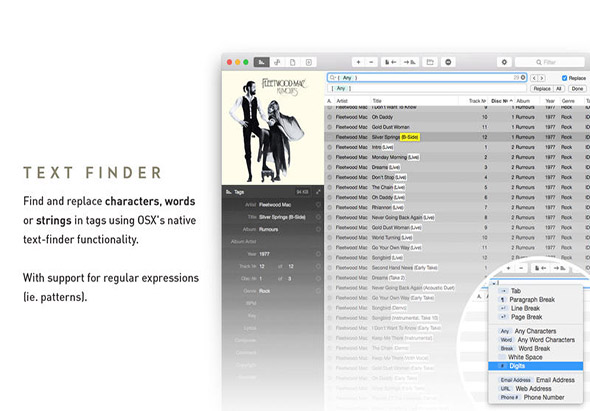Open settings gear in the toolbar
This screenshot has height=411, width=590.
pyautogui.click(x=504, y=62)
